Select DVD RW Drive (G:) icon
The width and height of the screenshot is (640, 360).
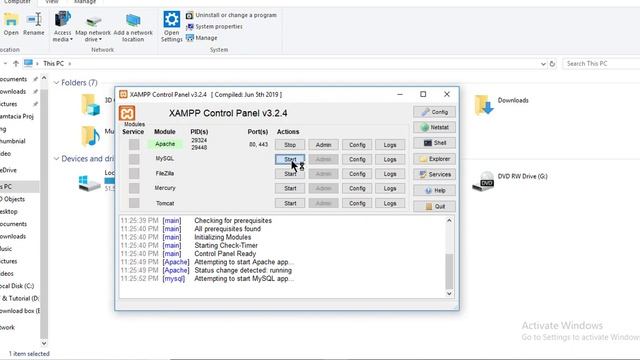point(483,181)
